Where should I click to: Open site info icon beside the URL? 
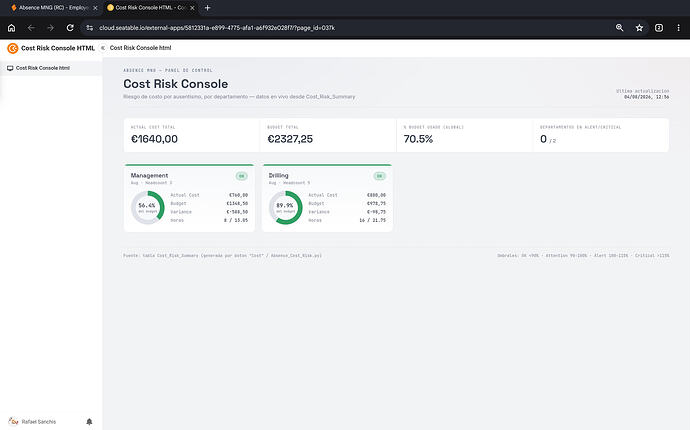coord(90,28)
